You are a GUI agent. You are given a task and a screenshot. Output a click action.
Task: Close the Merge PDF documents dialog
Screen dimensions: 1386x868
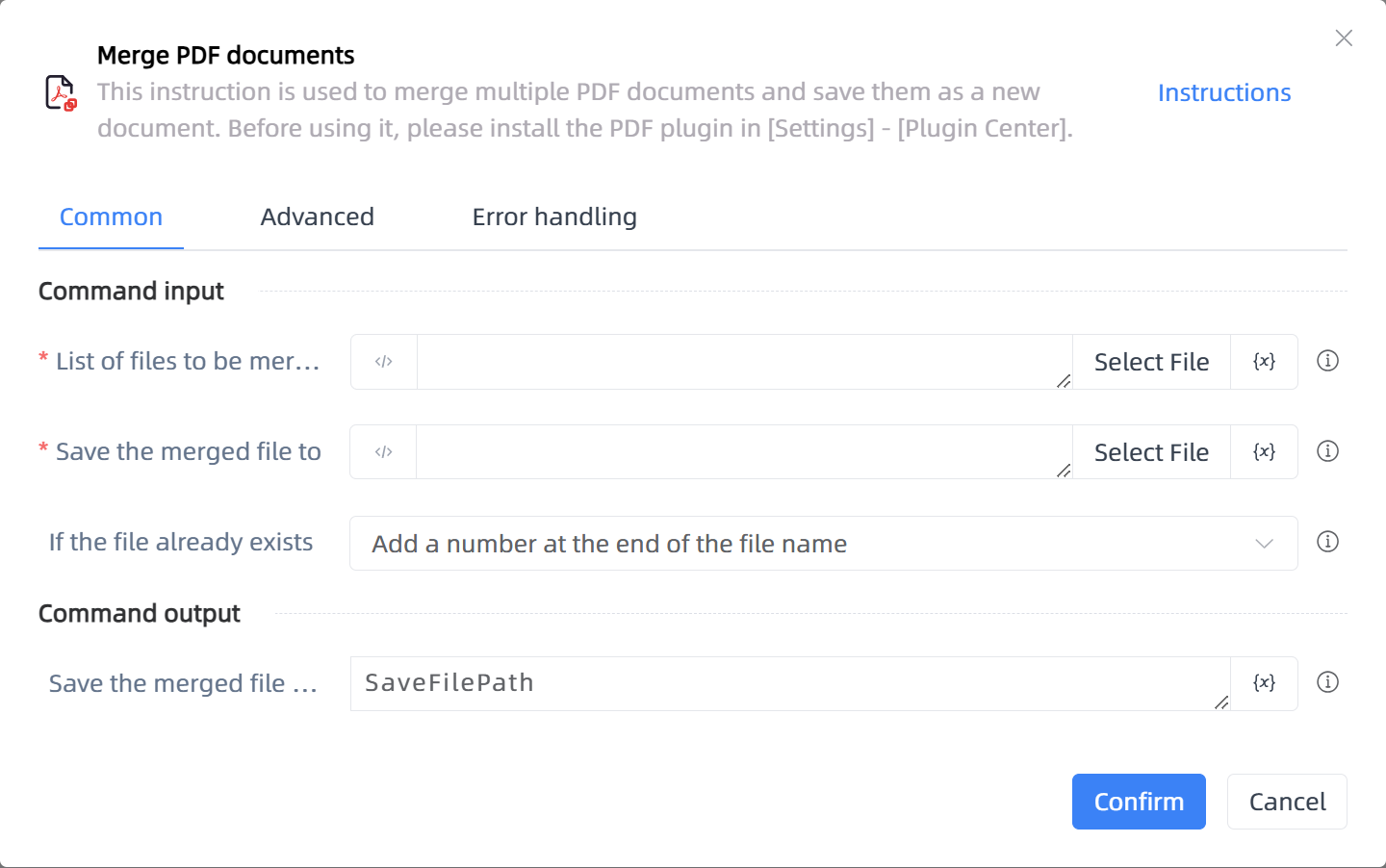pyautogui.click(x=1344, y=38)
